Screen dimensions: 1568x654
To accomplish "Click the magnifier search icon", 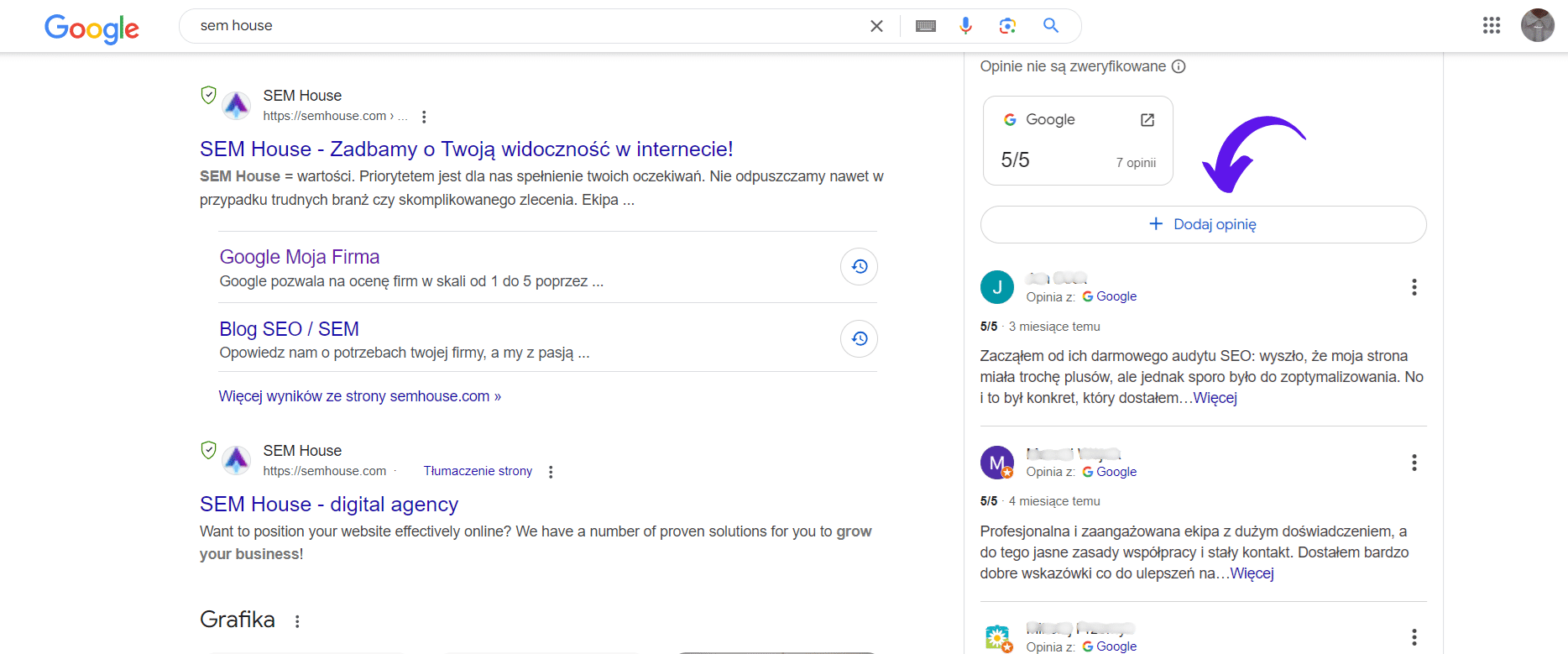I will [x=1051, y=25].
